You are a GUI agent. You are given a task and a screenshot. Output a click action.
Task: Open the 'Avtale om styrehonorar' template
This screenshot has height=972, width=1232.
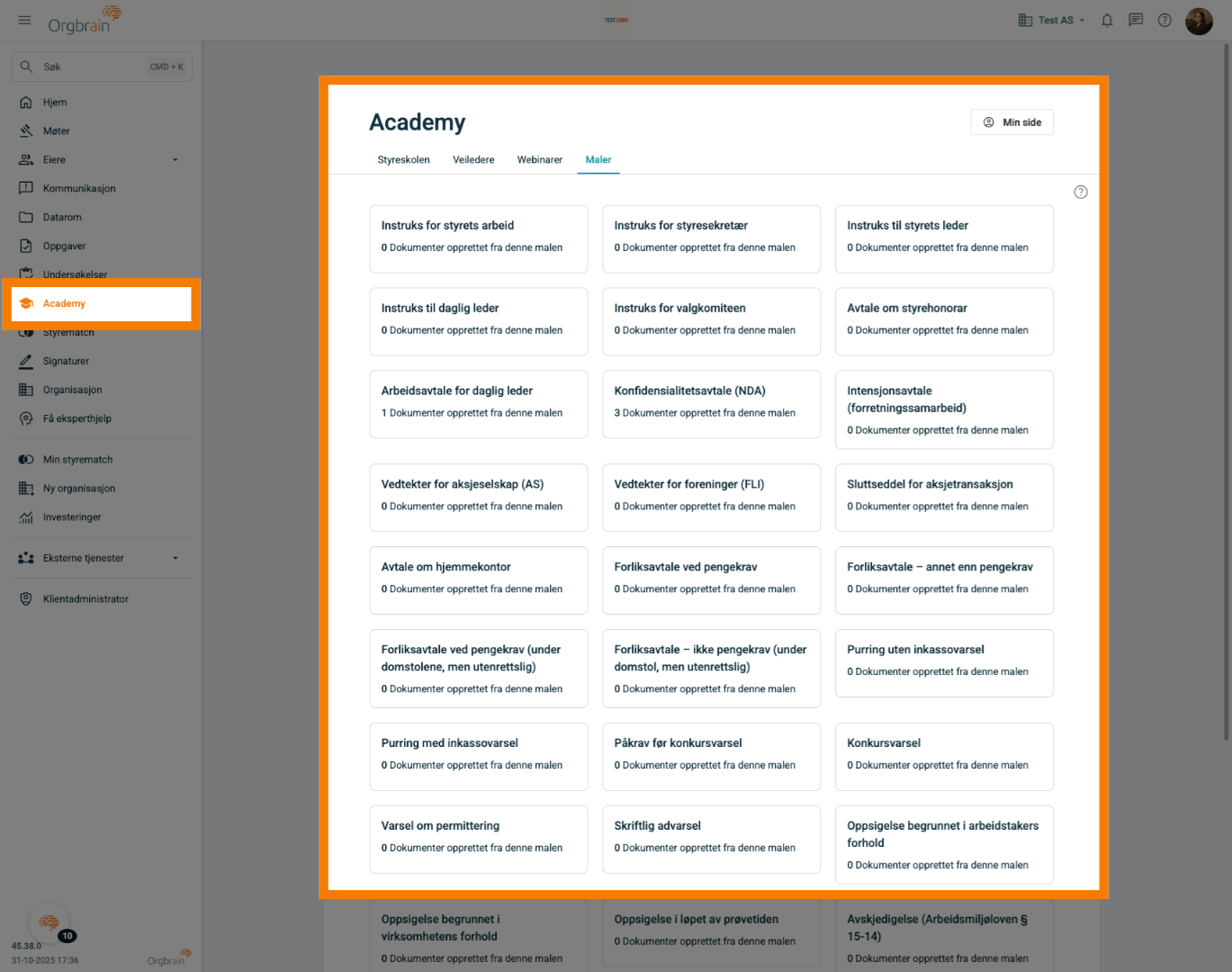(944, 321)
